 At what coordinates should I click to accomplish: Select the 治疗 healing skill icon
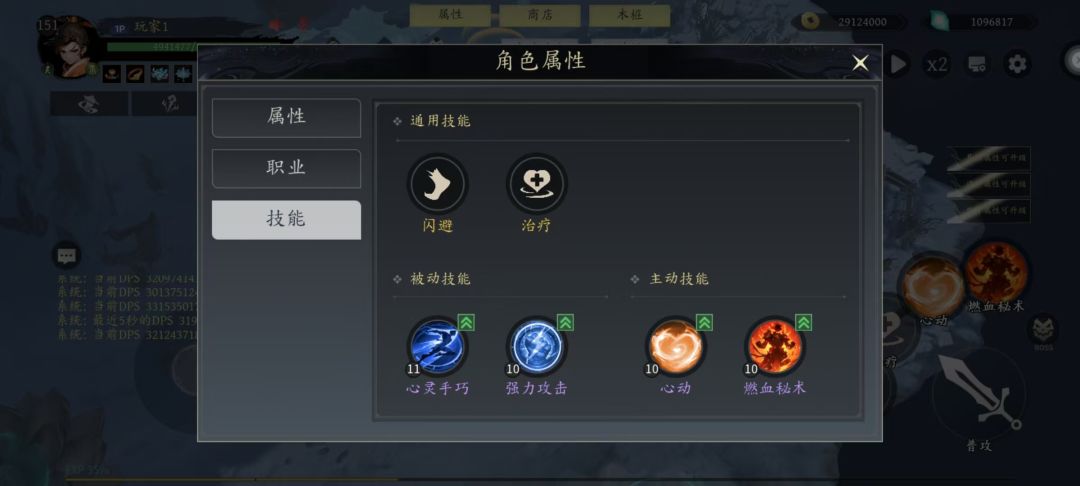click(537, 184)
